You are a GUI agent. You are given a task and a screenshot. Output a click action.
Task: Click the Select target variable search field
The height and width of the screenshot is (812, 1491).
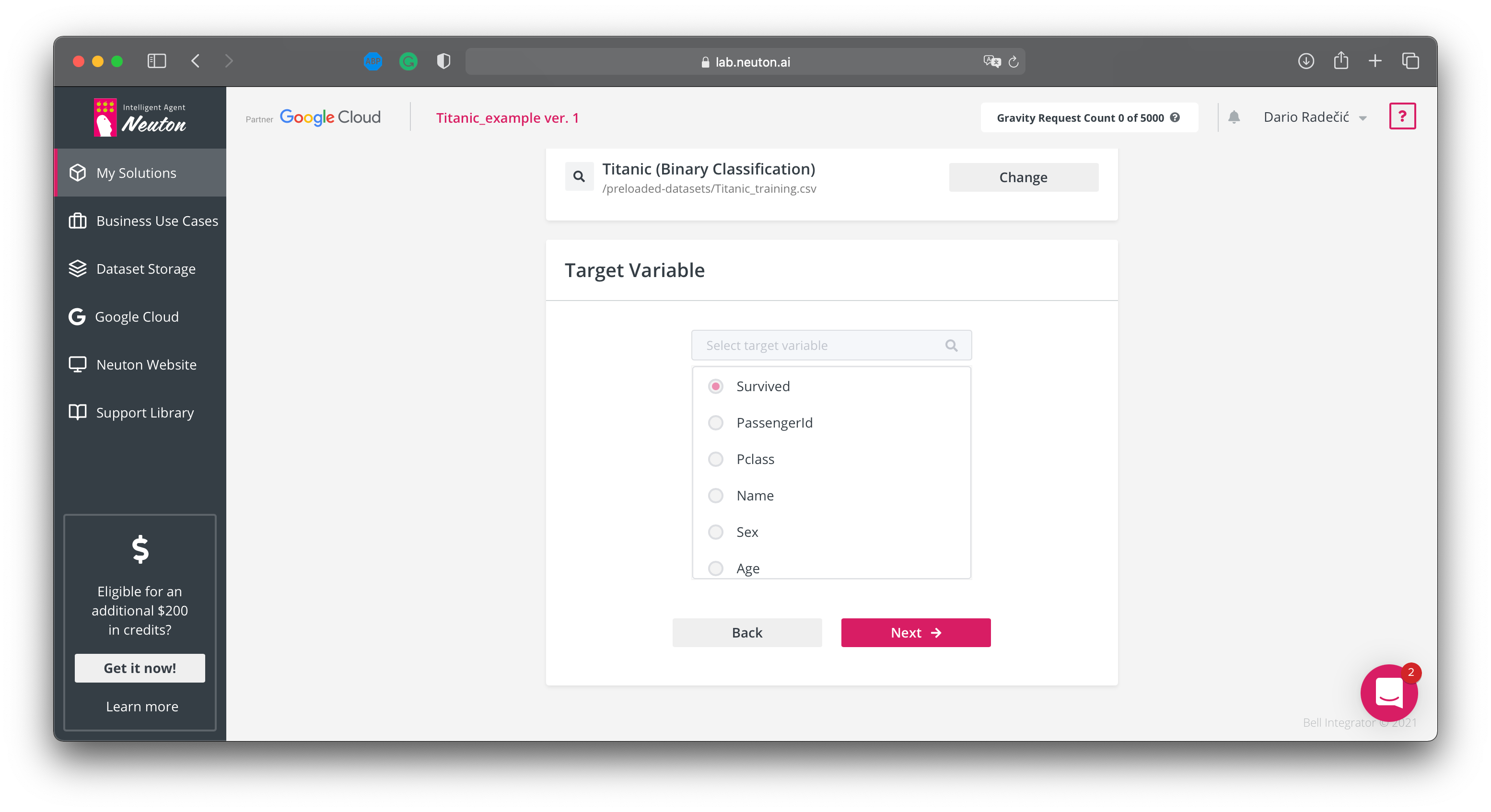[x=822, y=346]
